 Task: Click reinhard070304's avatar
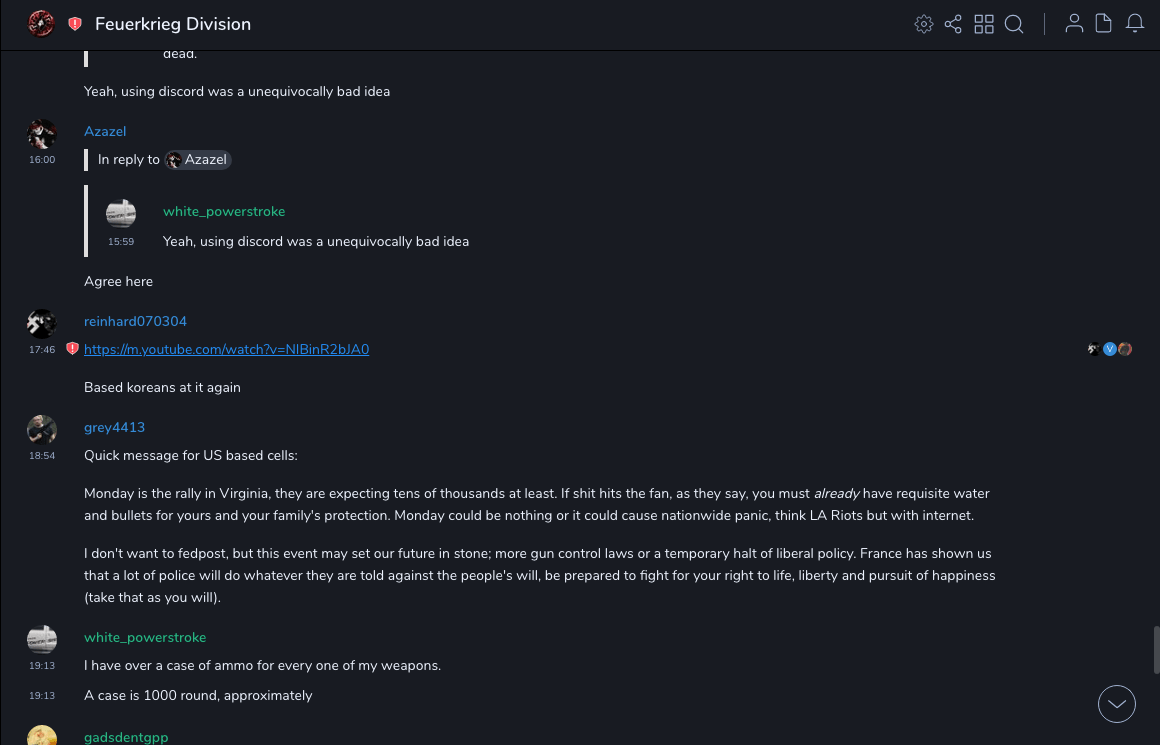[41, 323]
